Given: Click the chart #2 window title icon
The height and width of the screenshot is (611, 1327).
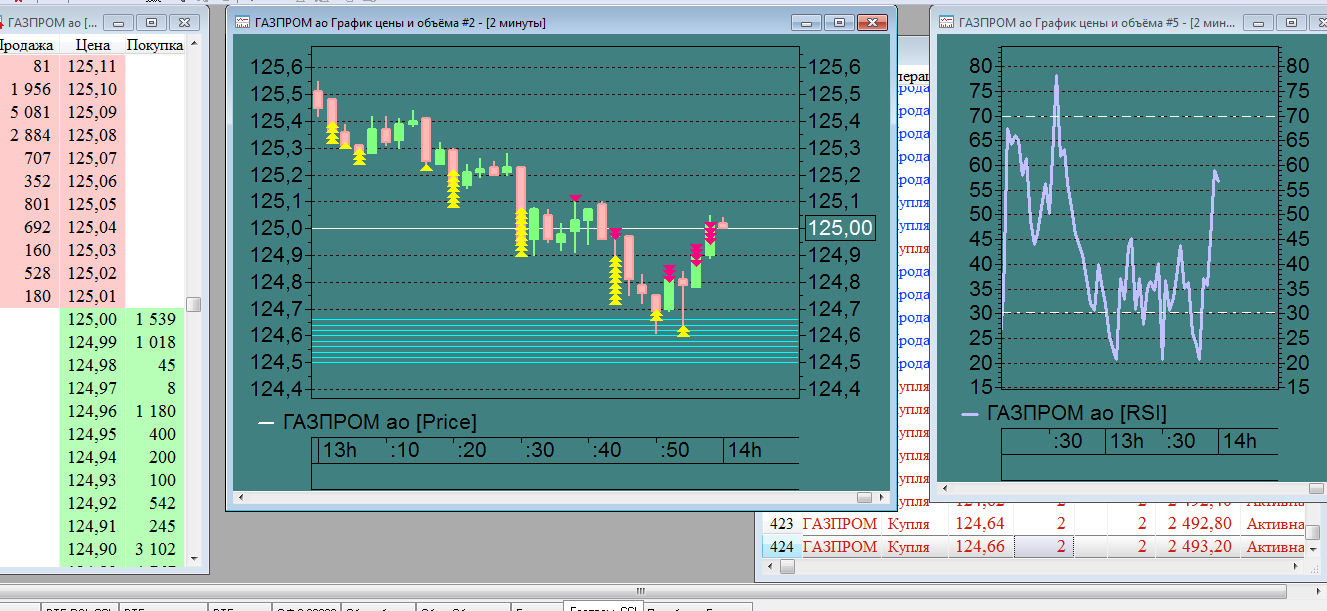Looking at the screenshot, I should coord(243,21).
